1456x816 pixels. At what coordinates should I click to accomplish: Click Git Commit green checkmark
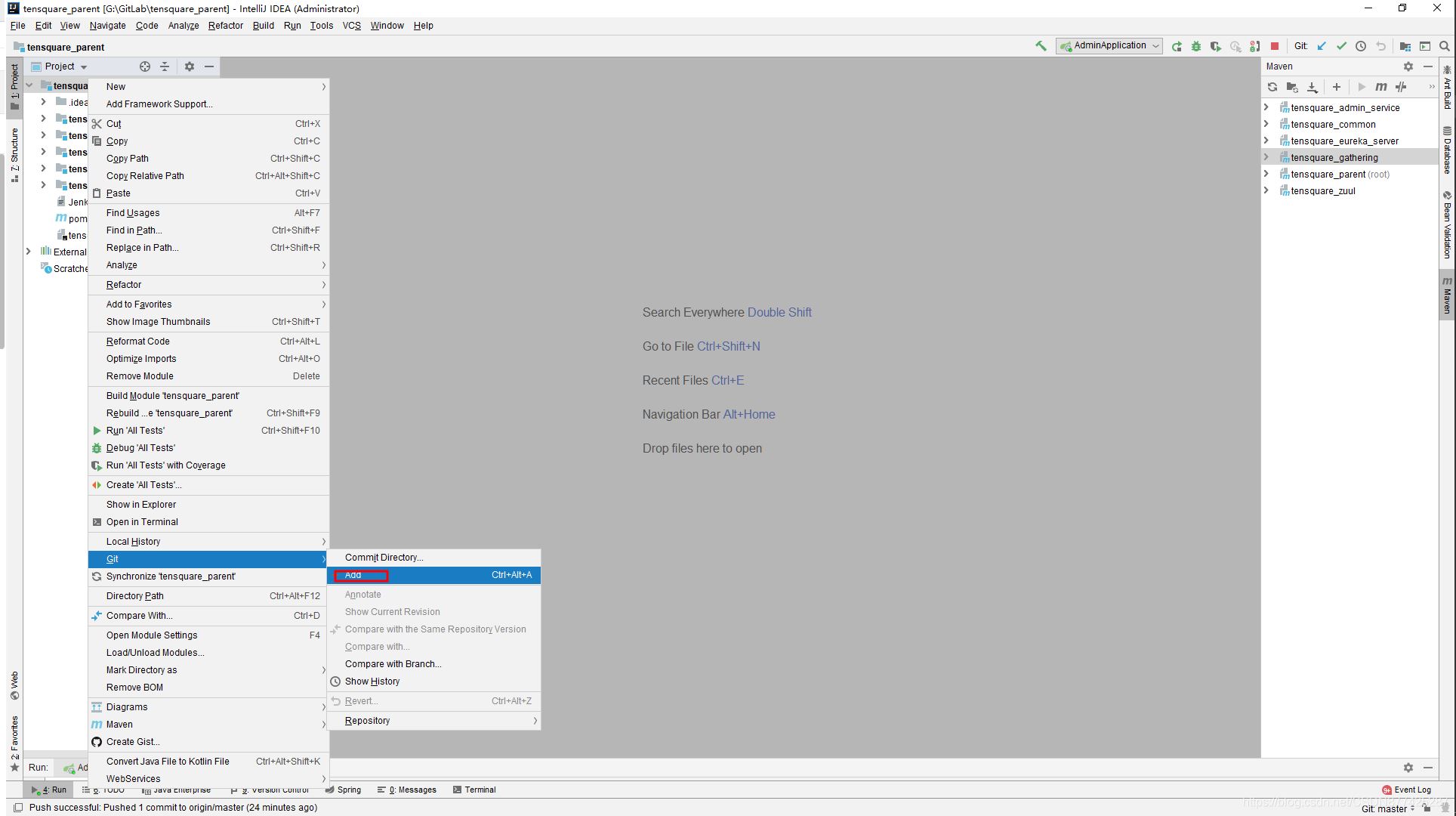coord(1341,46)
